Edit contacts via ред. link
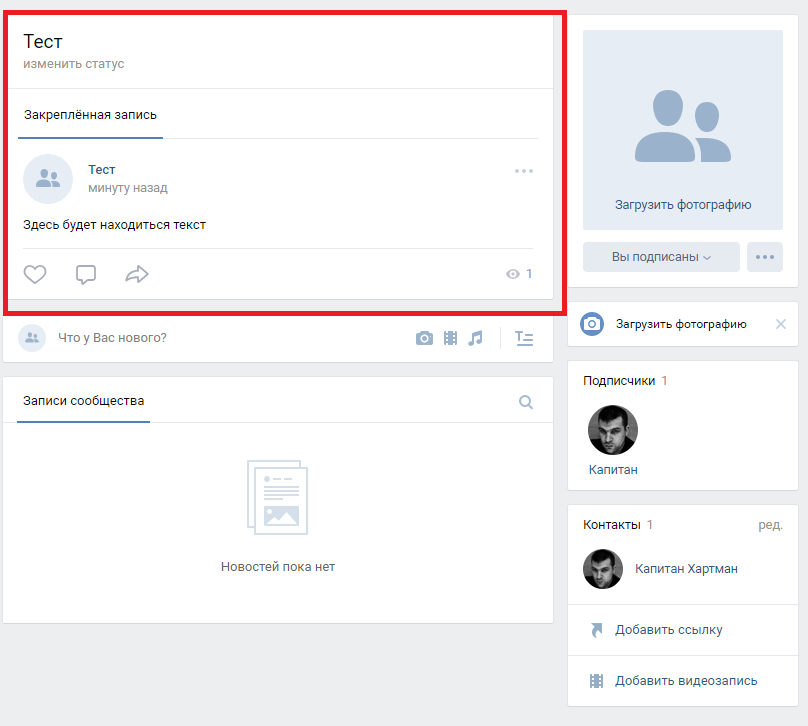 click(x=770, y=525)
